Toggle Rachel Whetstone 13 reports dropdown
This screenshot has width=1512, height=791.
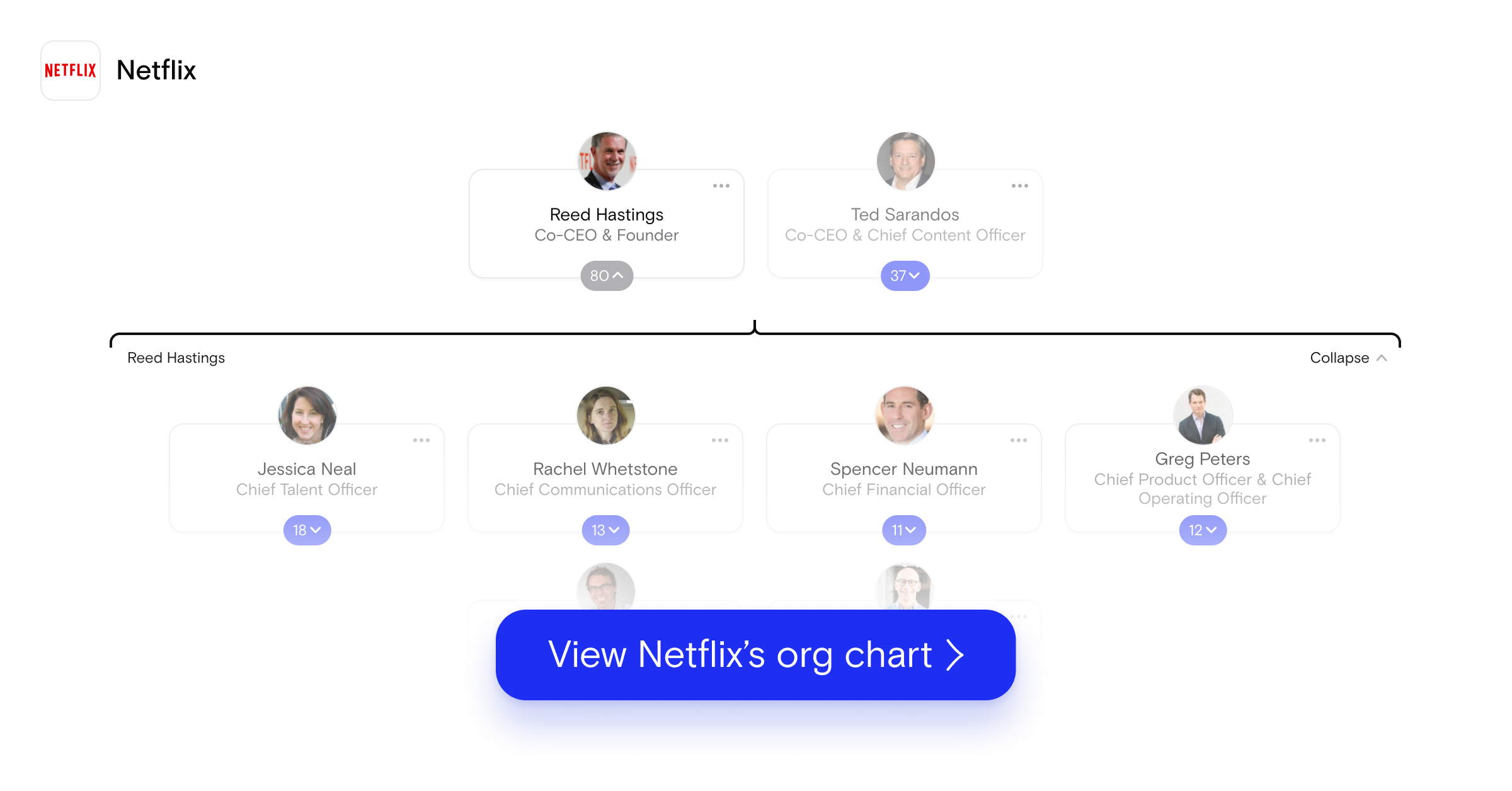point(605,530)
